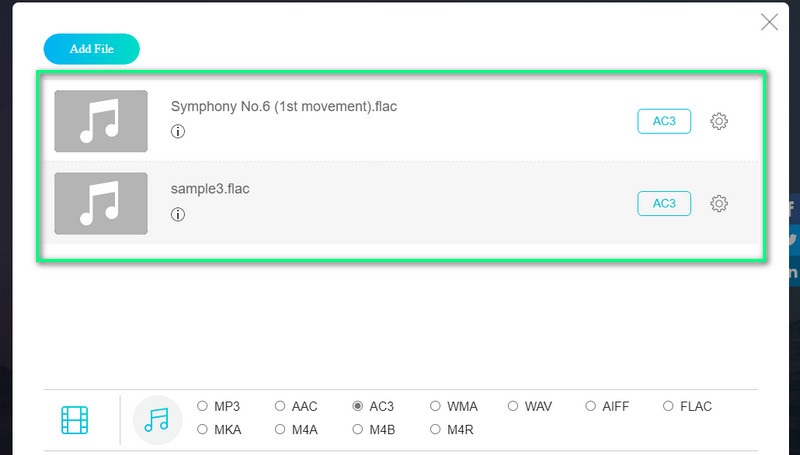Choose the M4R ringtone format
The width and height of the screenshot is (800, 455).
pyautogui.click(x=435, y=429)
